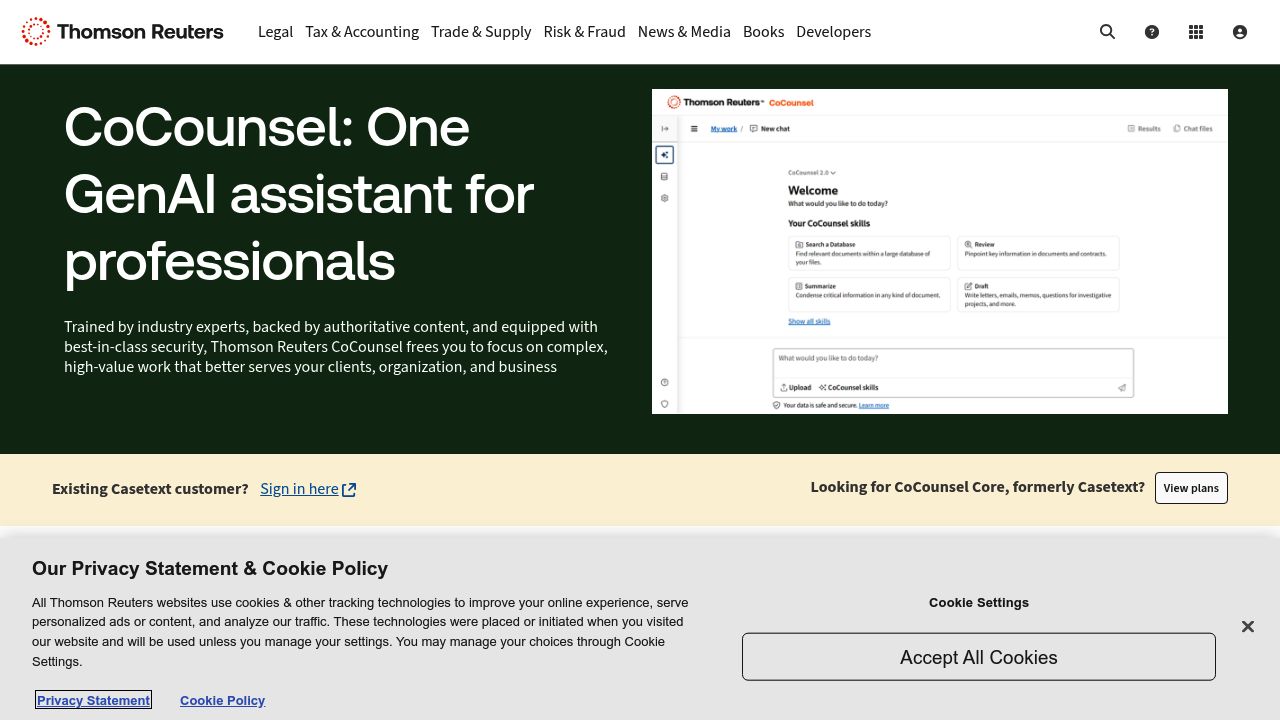Close the cookie banner with X
The width and height of the screenshot is (1280, 720).
(1247, 626)
